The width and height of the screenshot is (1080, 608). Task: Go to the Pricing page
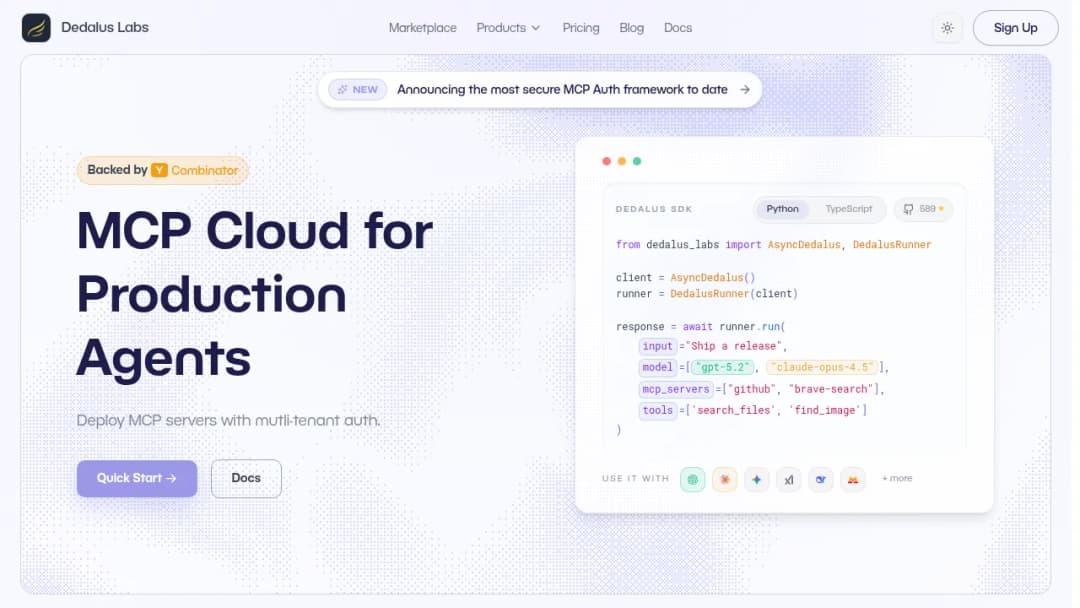(581, 28)
